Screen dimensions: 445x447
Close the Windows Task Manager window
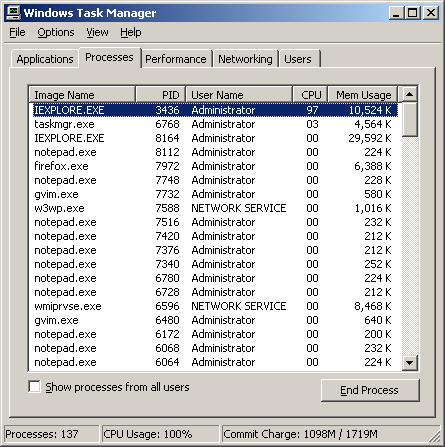point(431,13)
